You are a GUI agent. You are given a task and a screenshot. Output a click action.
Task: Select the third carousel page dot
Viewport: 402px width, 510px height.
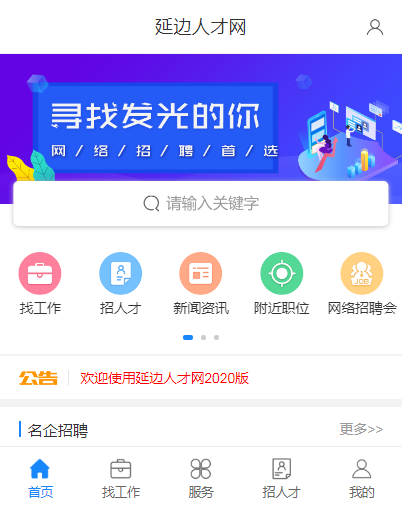point(216,337)
